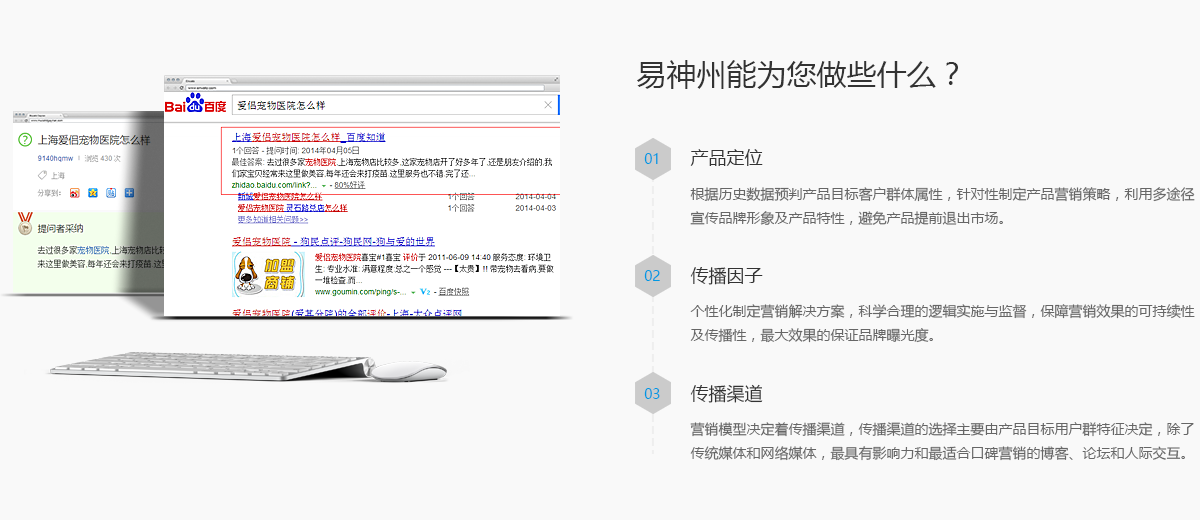Click the 提问者采纳 label in back window
The height and width of the screenshot is (520, 1200).
point(59,228)
